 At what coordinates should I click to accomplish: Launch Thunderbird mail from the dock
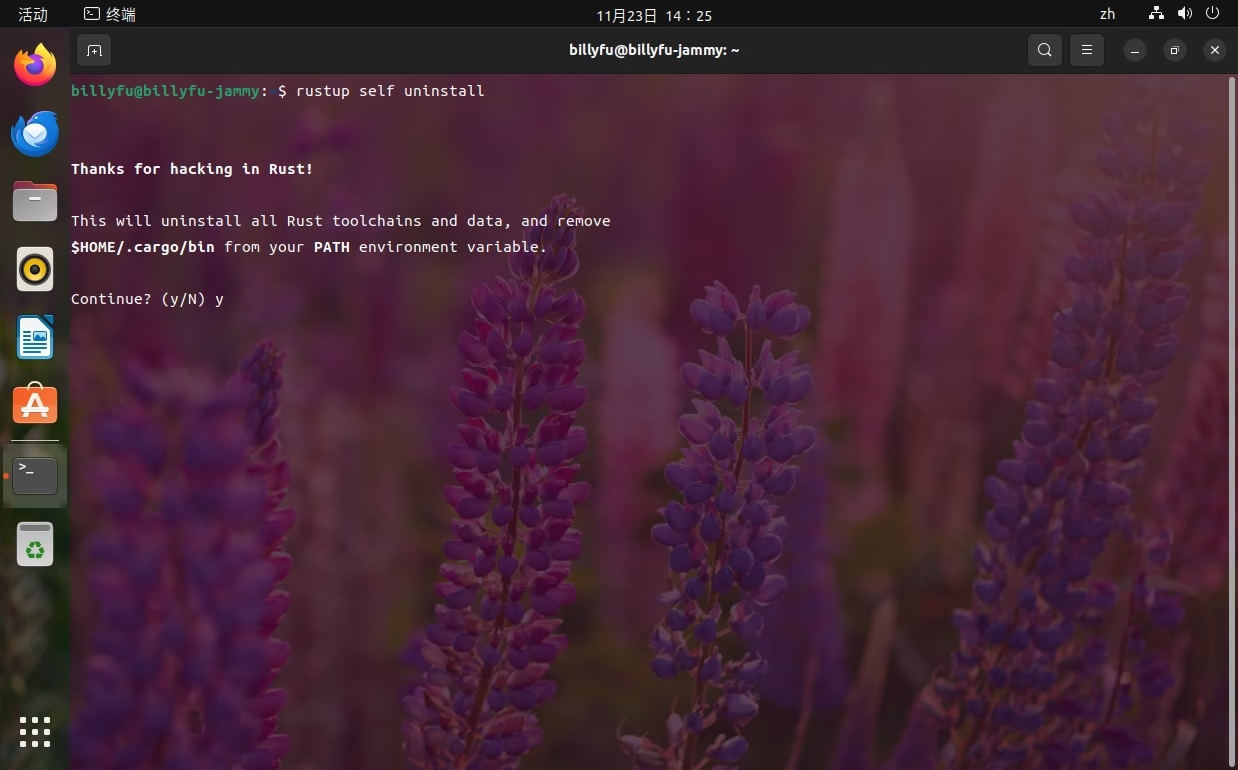[35, 133]
